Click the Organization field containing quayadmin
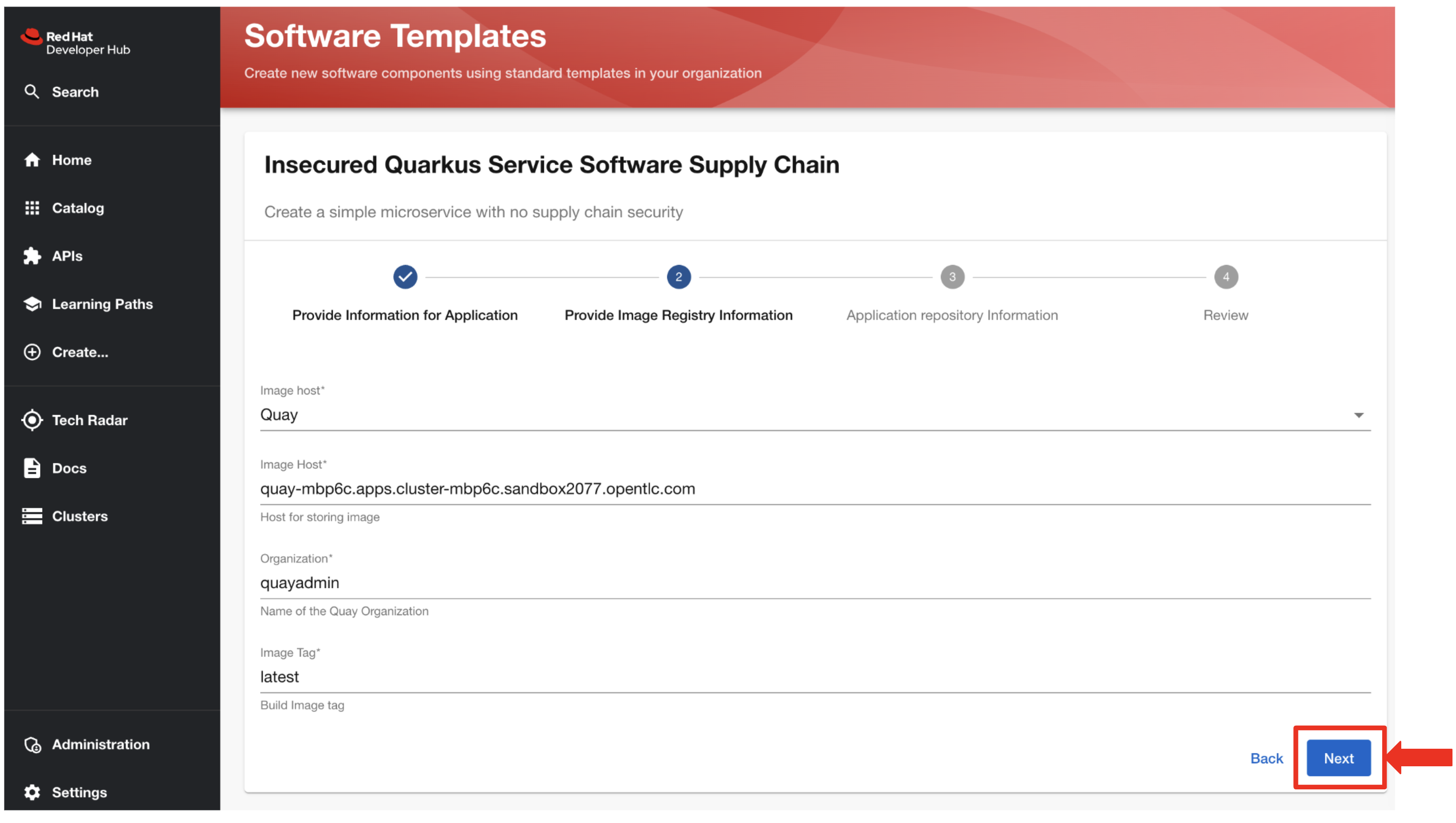Viewport: 1456px width, 823px height. click(x=815, y=583)
